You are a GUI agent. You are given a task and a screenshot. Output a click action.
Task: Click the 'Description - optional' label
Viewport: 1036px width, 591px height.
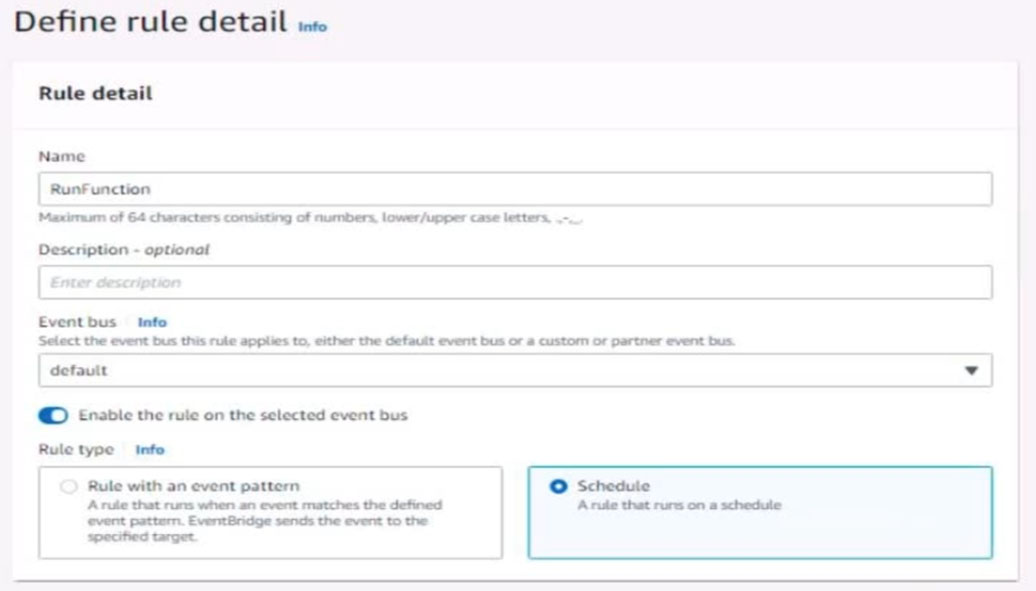pos(124,250)
